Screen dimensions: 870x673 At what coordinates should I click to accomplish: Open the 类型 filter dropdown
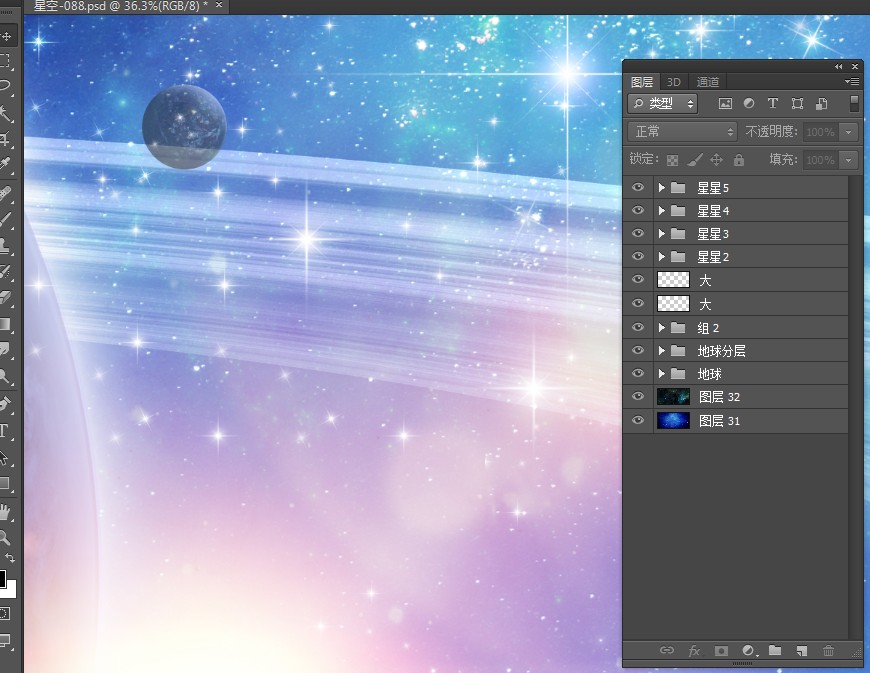pos(663,104)
